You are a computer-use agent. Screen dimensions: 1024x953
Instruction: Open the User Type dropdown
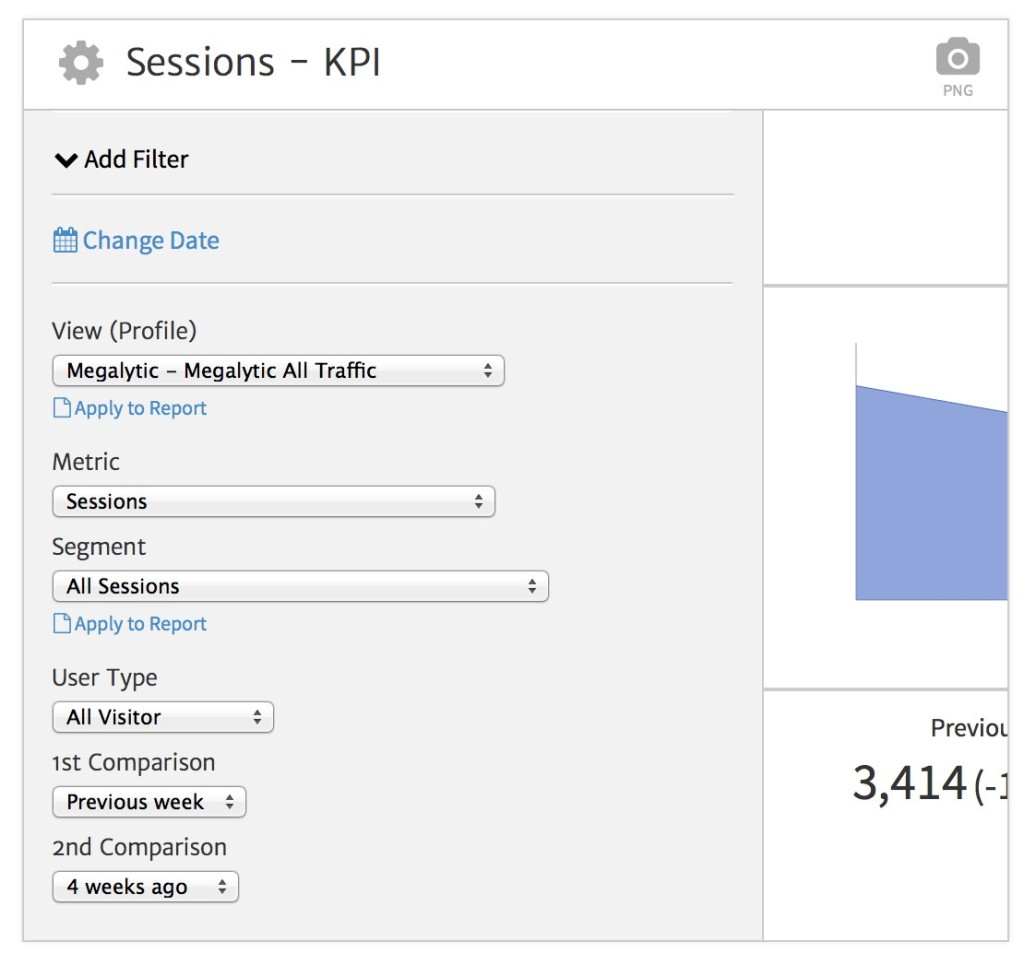tap(160, 716)
